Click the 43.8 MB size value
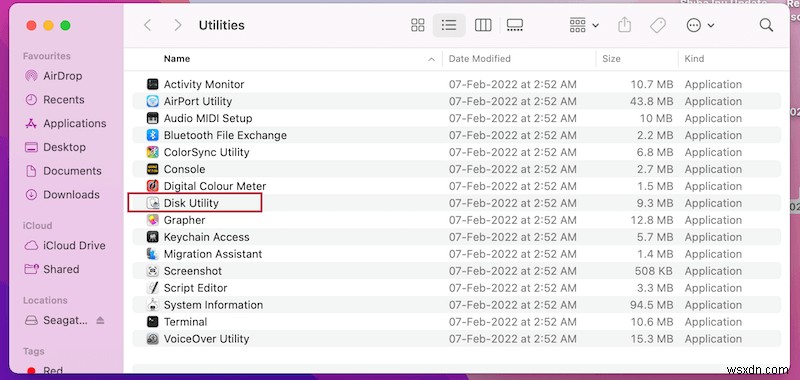Screen dimensions: 800x380 pos(652,101)
